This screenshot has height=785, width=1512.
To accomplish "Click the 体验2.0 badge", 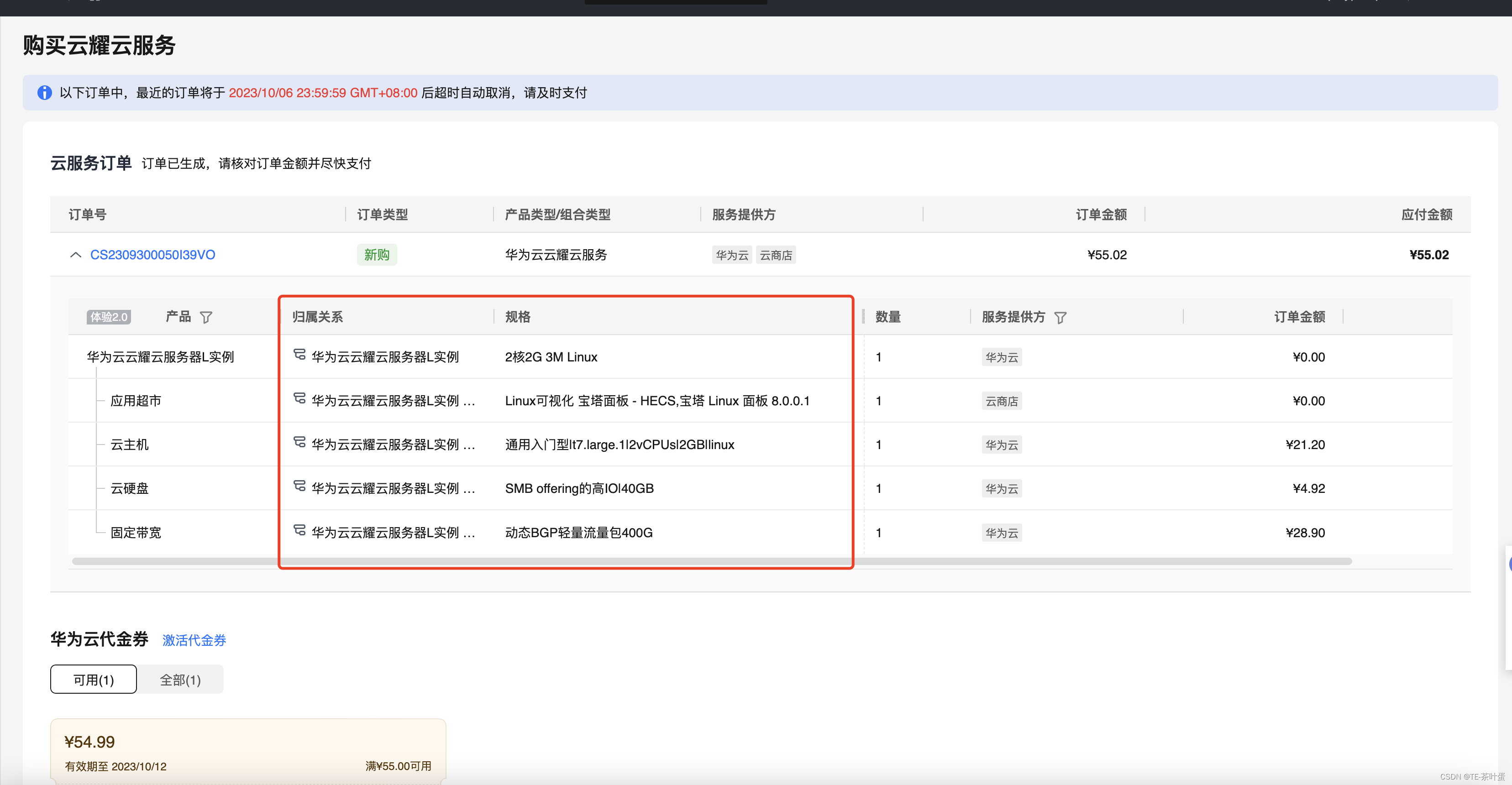I will pos(109,317).
